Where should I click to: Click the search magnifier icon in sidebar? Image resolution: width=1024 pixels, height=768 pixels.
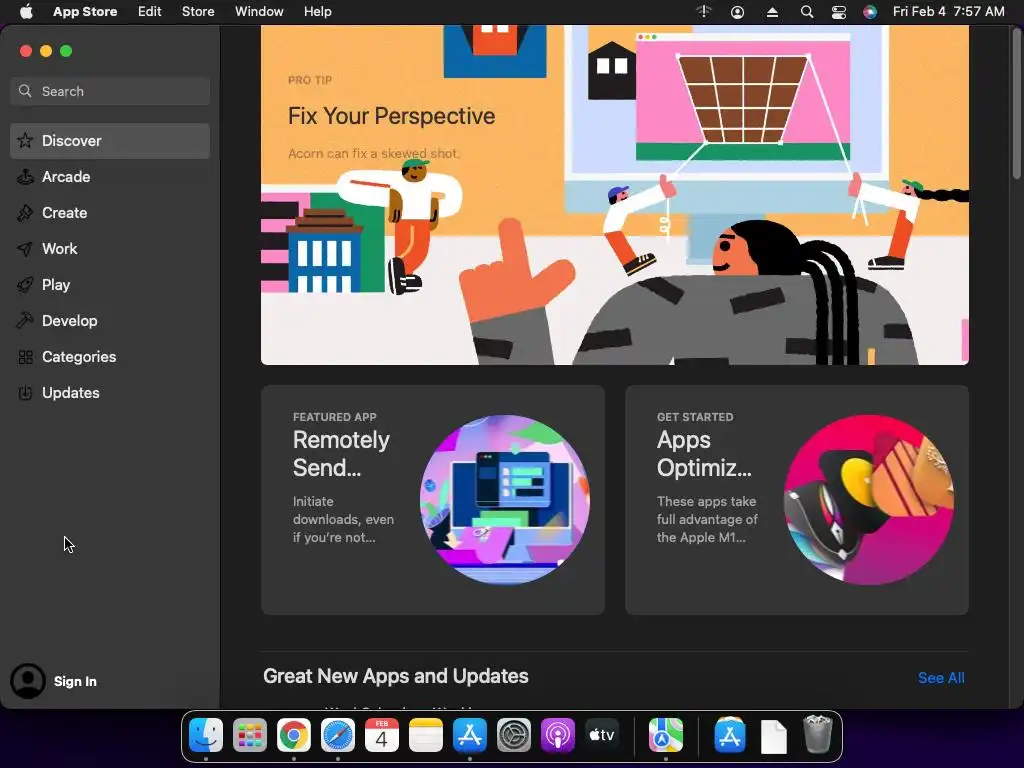[x=25, y=91]
